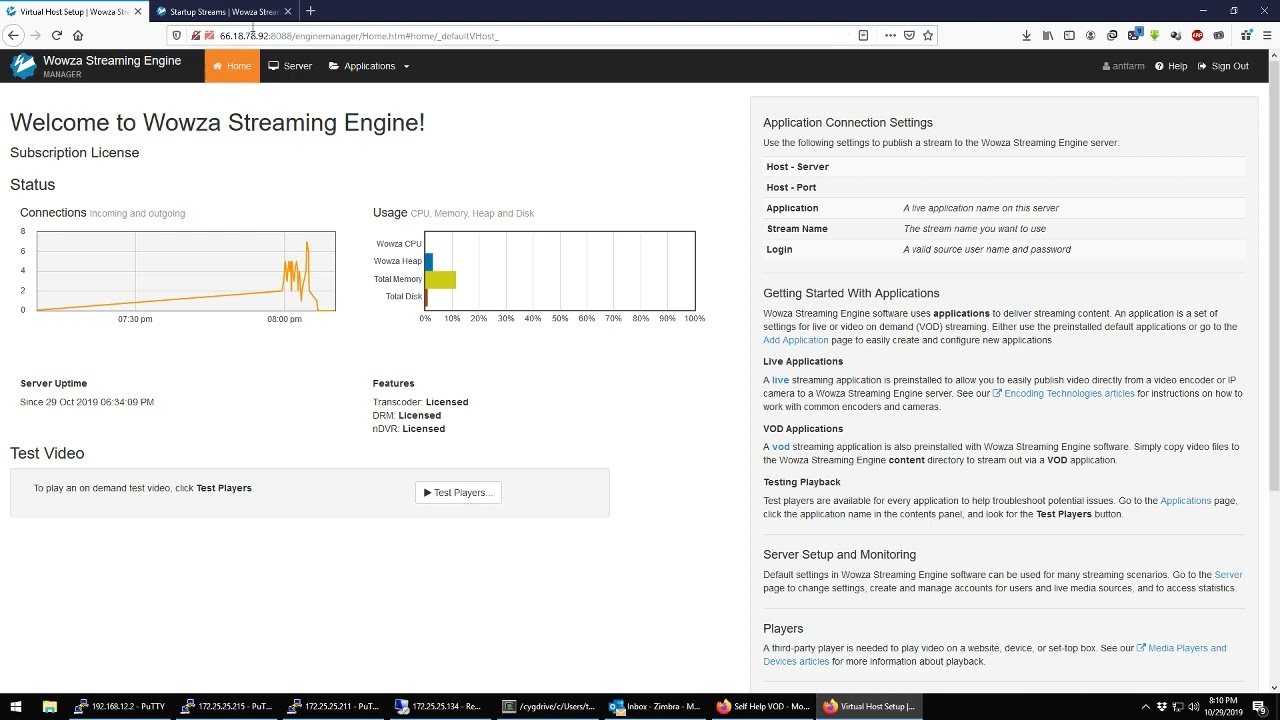Image resolution: width=1280 pixels, height=720 pixels.
Task: Click the red ABP adblock icon
Action: 1197,35
